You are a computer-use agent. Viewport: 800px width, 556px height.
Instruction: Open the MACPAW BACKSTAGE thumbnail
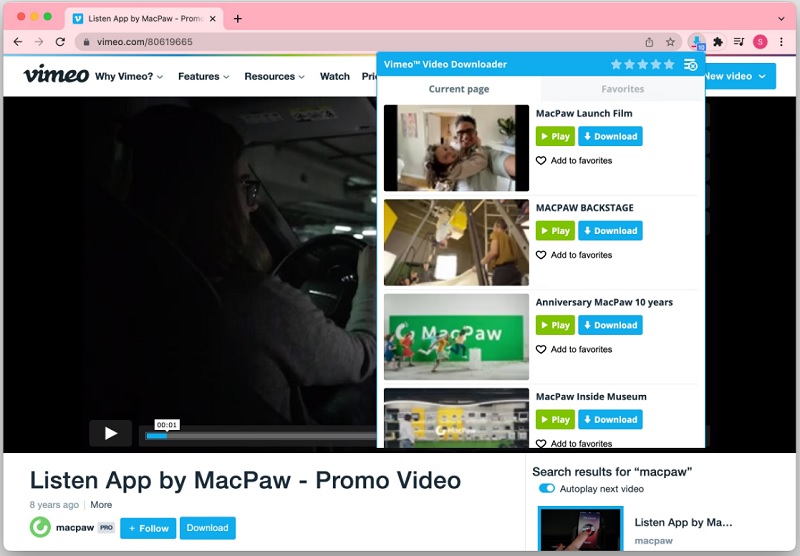tap(456, 242)
